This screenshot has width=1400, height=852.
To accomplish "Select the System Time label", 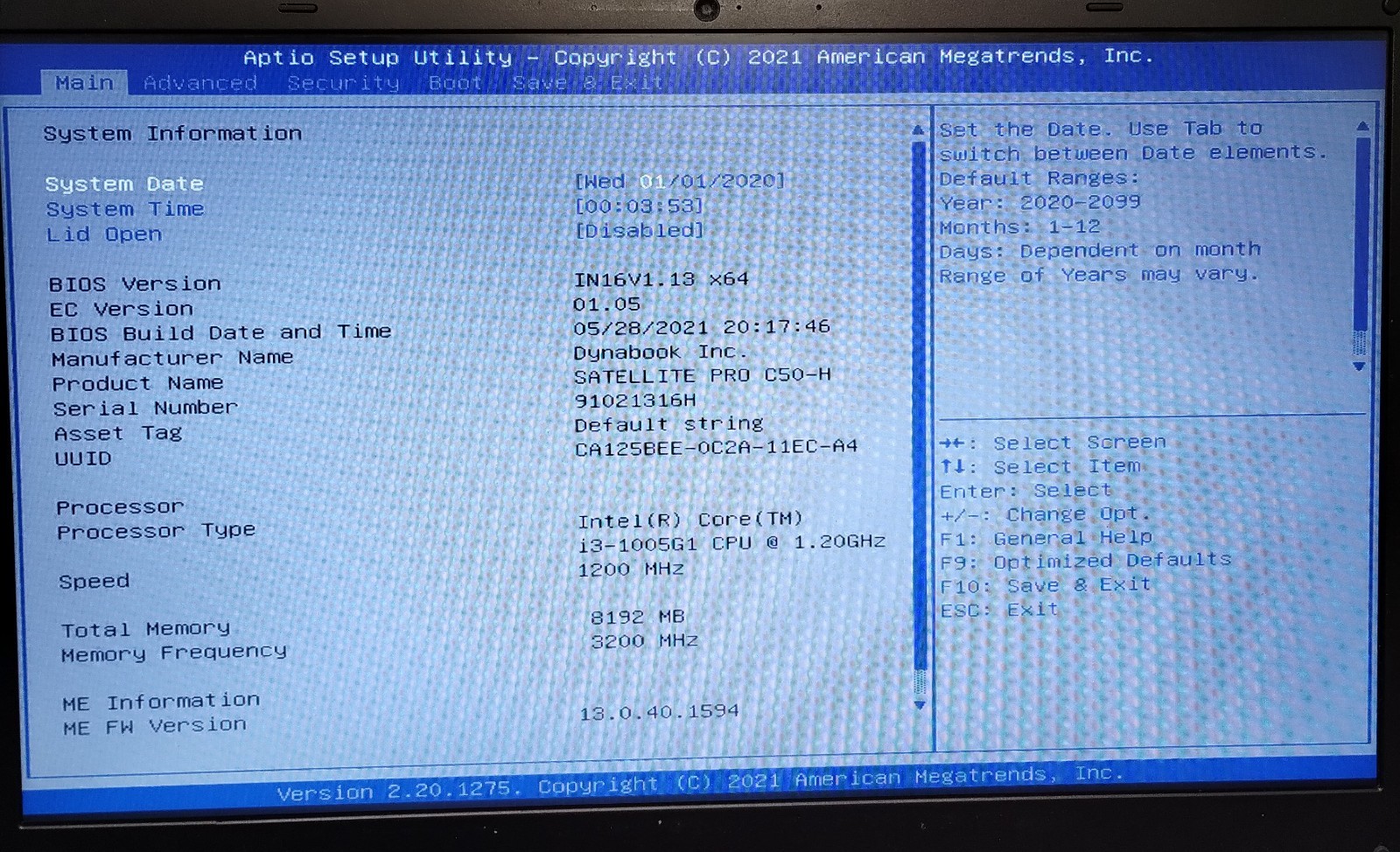I will pos(125,209).
